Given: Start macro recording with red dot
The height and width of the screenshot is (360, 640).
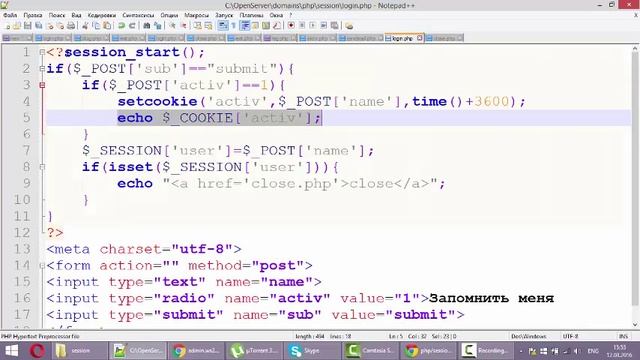Looking at the screenshot, I should [x=291, y=26].
